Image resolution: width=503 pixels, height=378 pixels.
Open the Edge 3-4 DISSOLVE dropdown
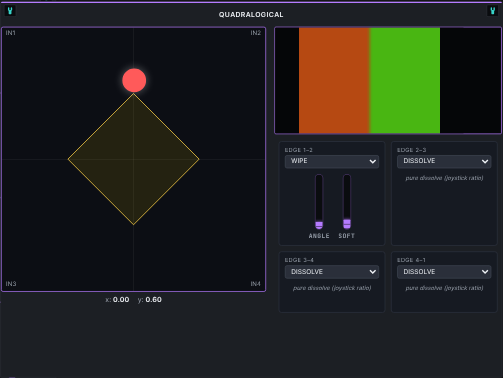332,272
